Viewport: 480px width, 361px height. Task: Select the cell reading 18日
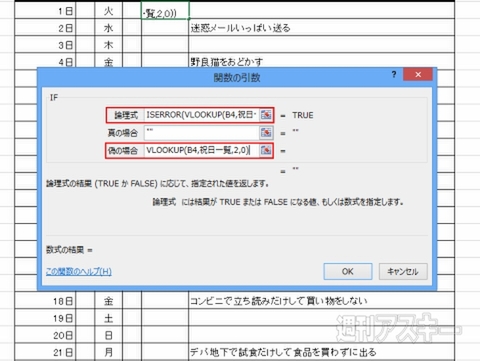(x=45, y=301)
